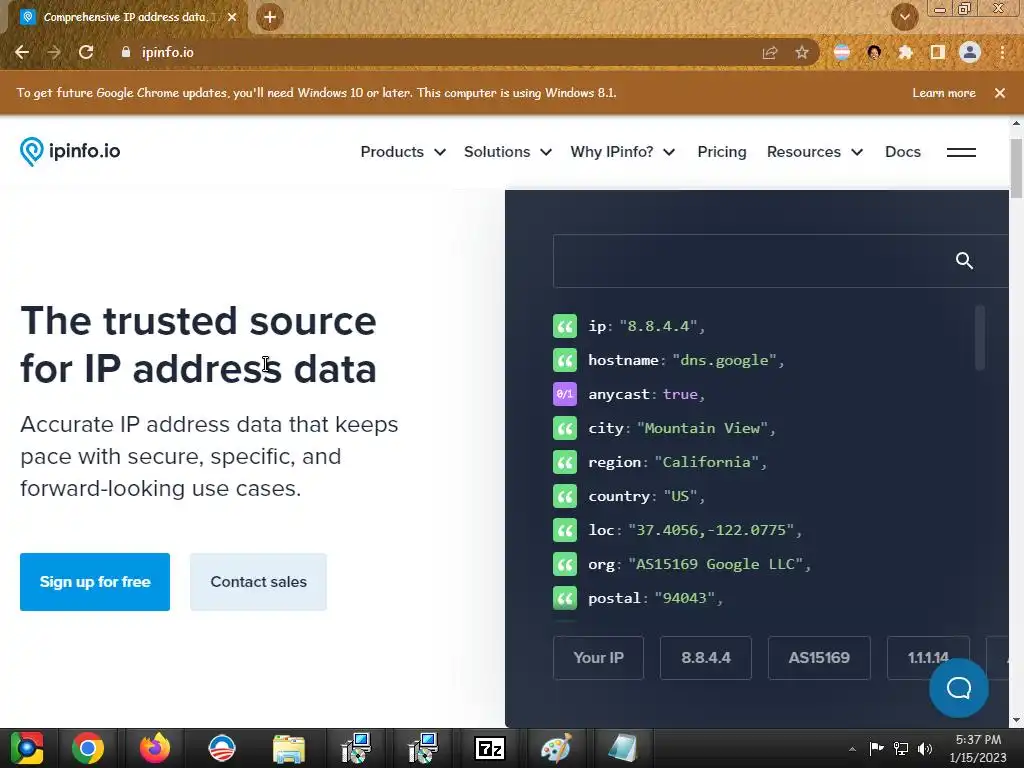The image size is (1024, 768).
Task: Click the quote icon beside city field
Action: [565, 428]
